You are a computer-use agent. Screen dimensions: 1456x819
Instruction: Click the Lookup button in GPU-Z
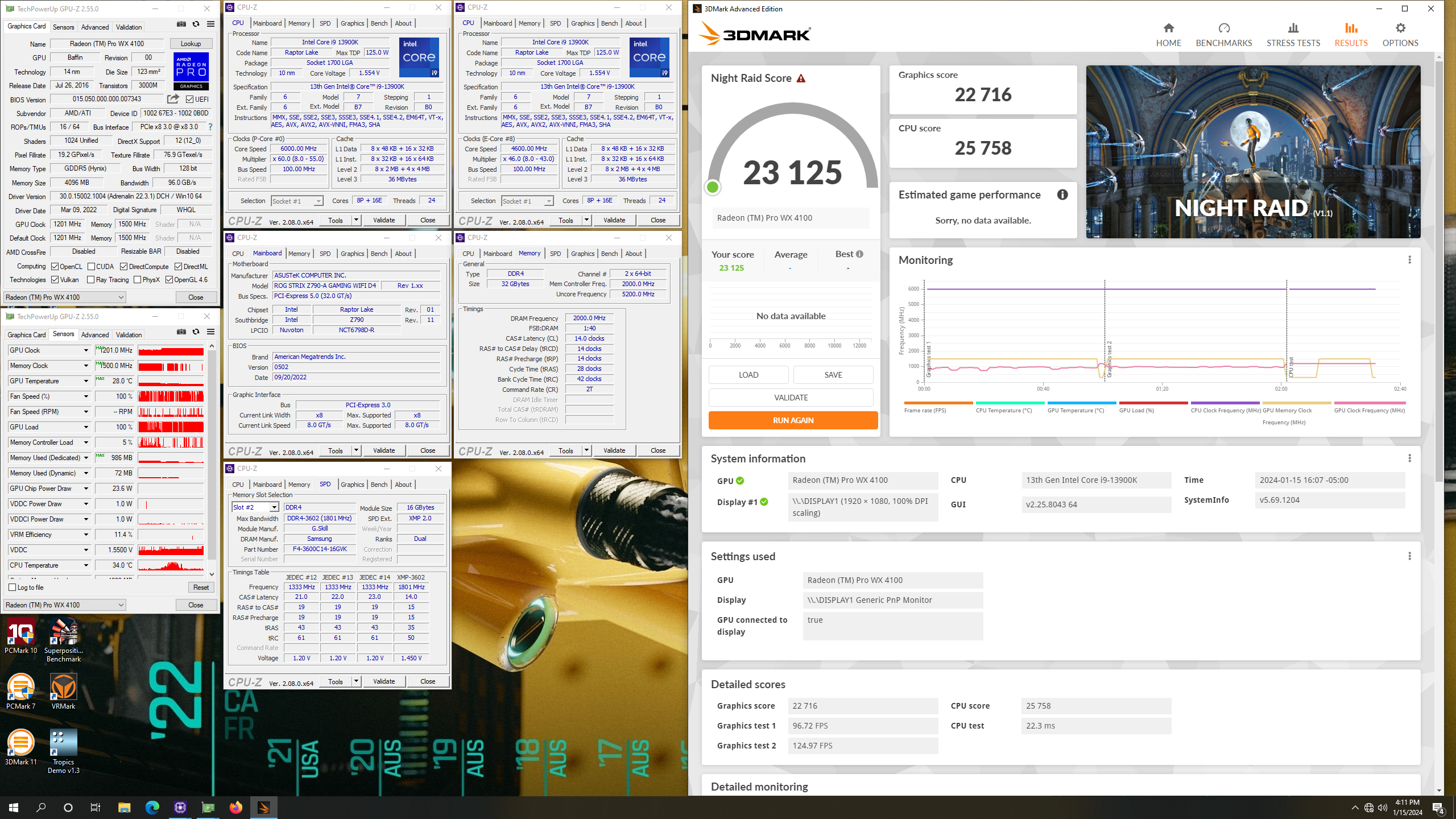click(x=191, y=44)
